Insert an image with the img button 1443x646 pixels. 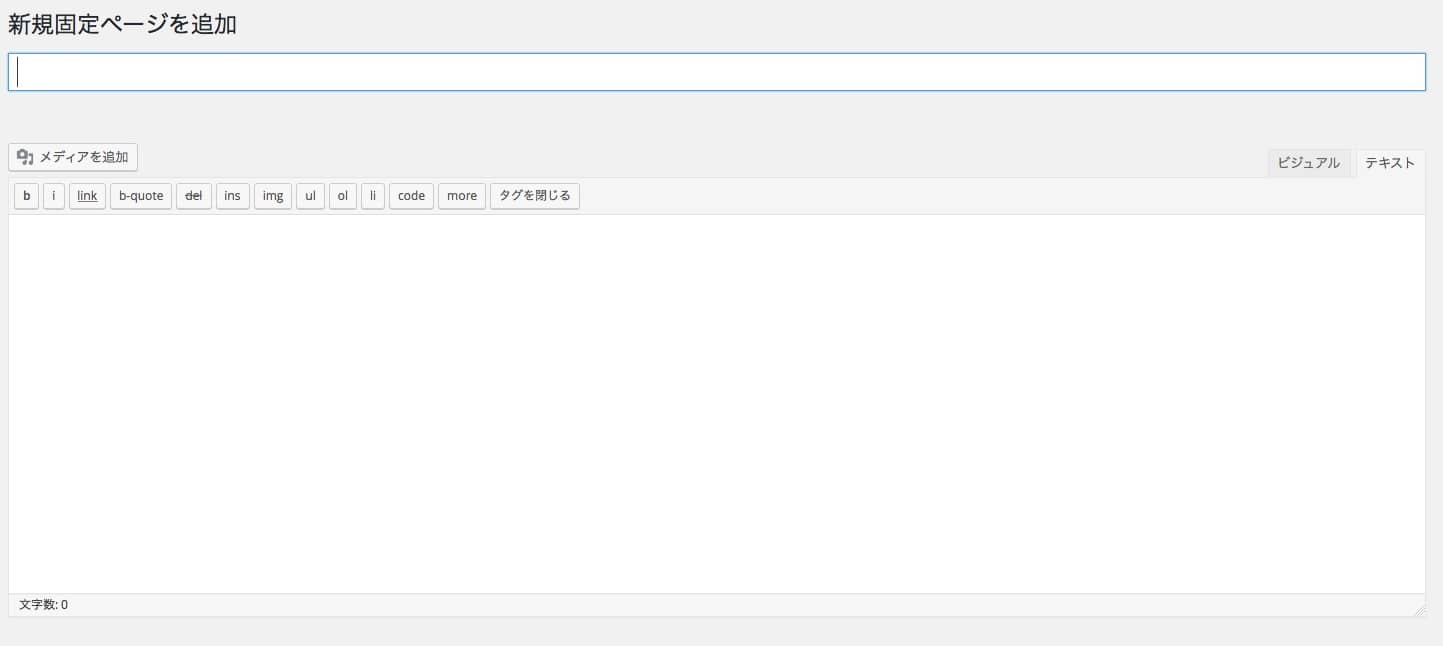[x=273, y=196]
